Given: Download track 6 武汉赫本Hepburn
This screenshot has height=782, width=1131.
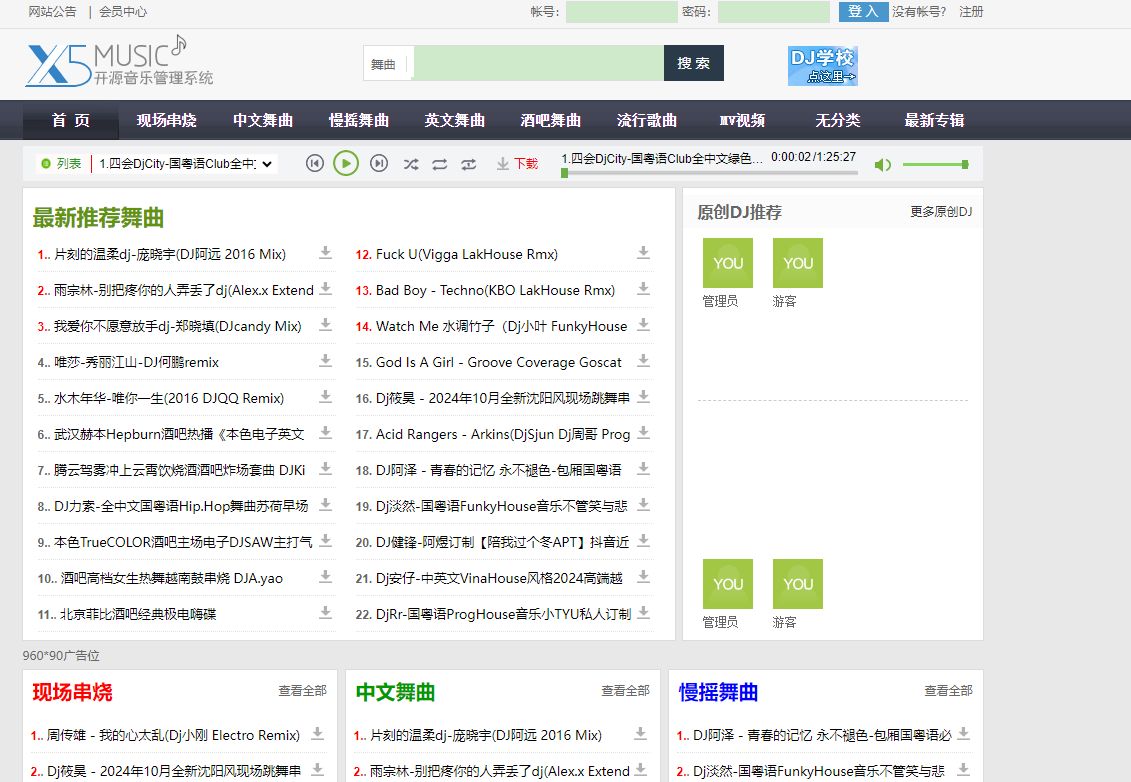Looking at the screenshot, I should point(325,433).
